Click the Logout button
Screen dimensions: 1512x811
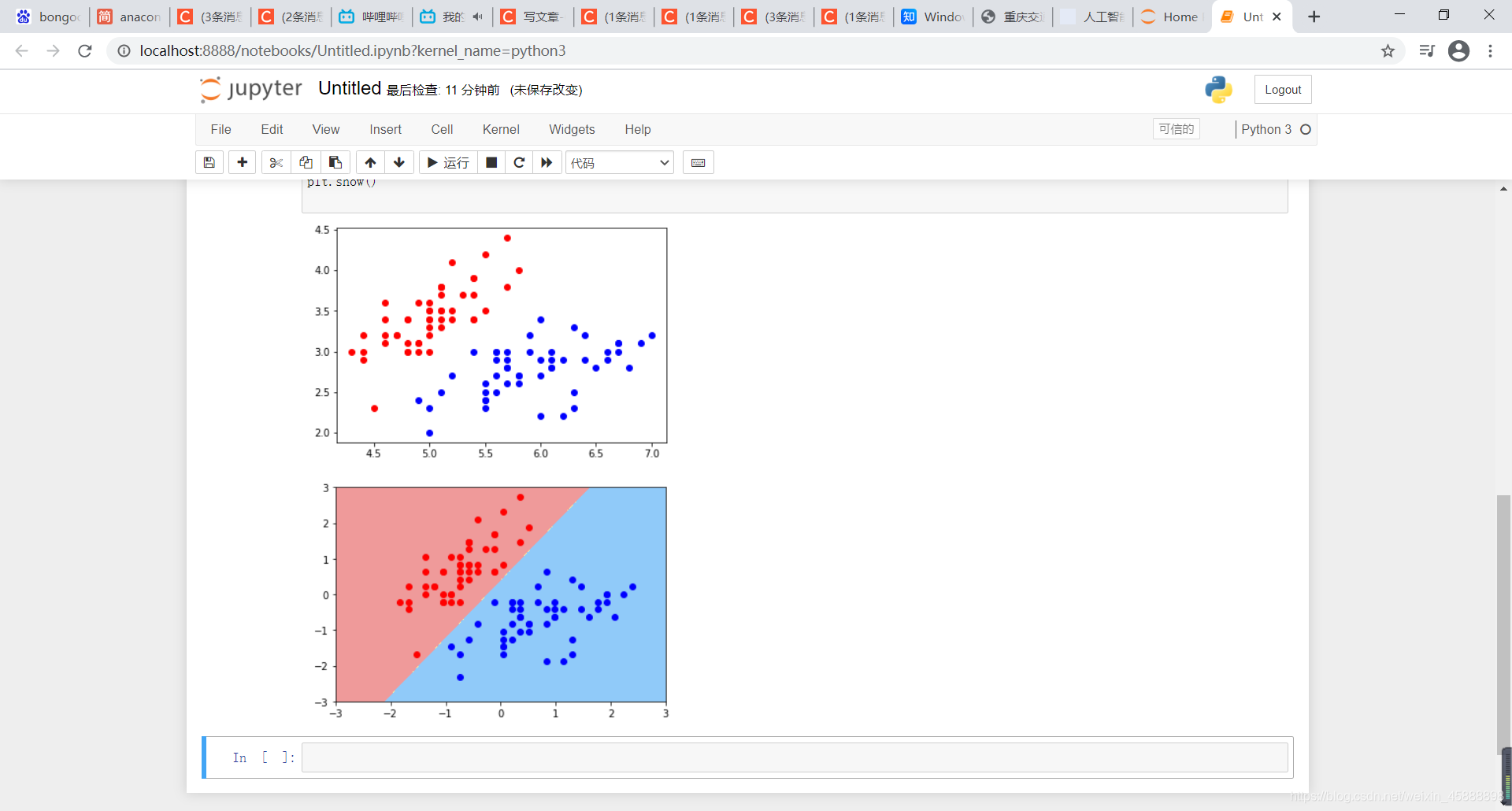click(1283, 90)
